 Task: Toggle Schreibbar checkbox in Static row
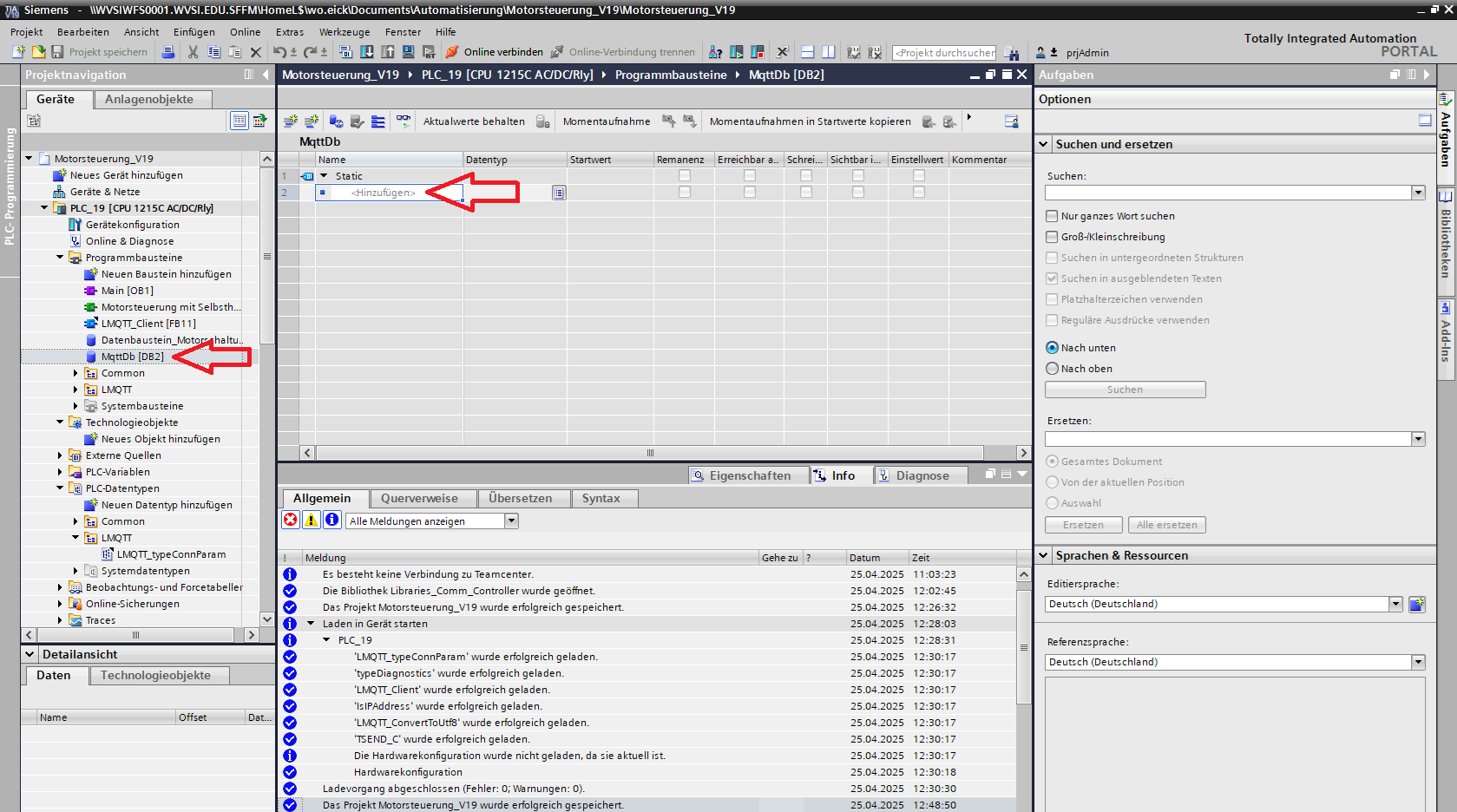(806, 176)
